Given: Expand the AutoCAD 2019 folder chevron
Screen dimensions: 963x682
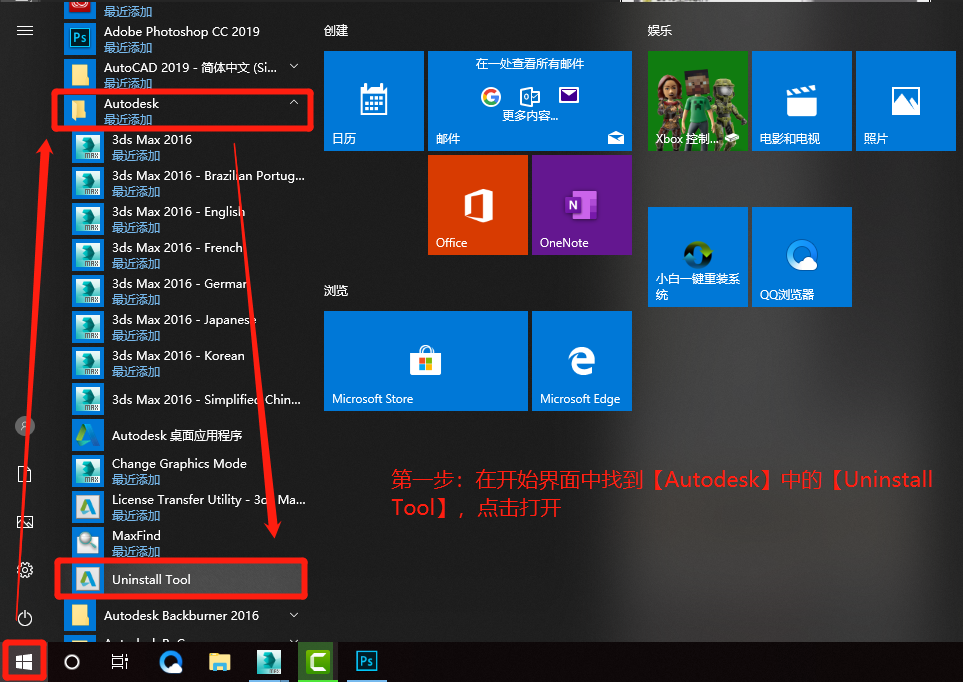Looking at the screenshot, I should point(294,66).
